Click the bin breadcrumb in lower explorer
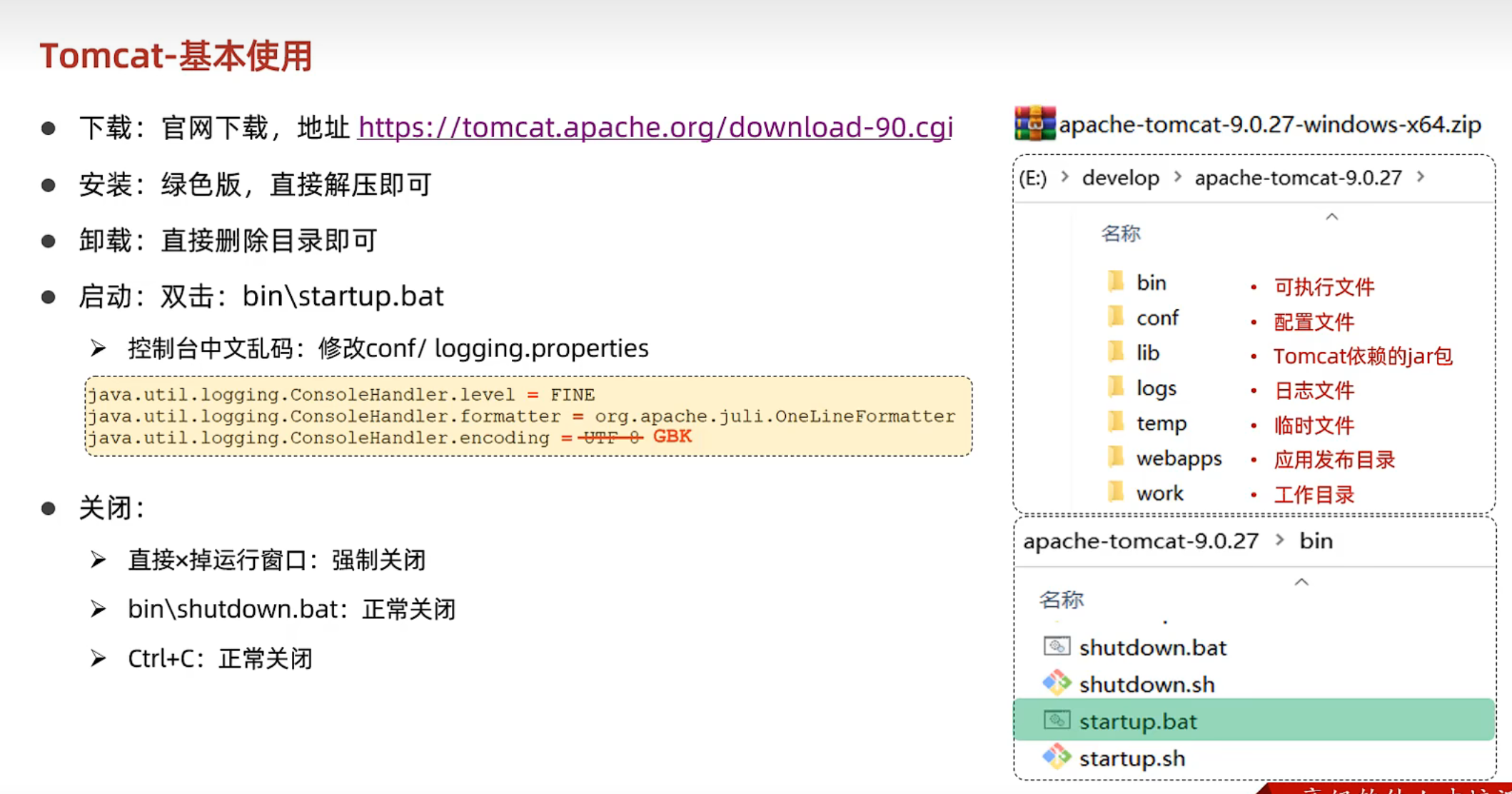Screen dimensions: 1512x794 tap(1316, 541)
